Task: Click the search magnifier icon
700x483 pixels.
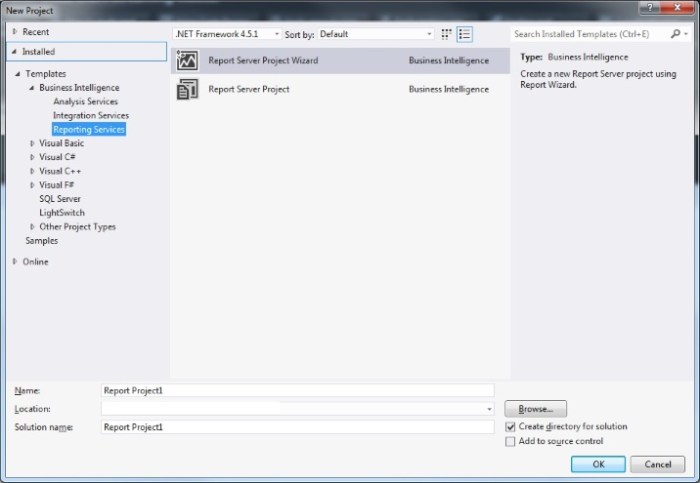Action: click(675, 34)
